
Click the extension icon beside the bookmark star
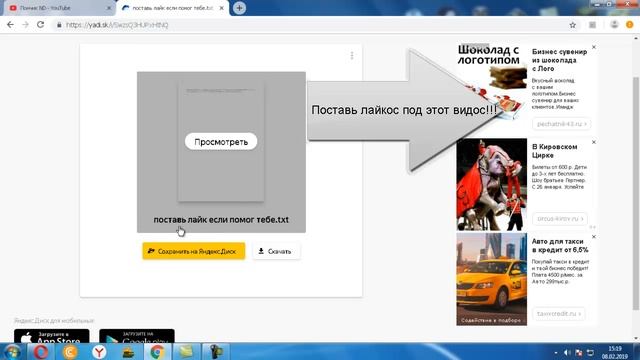click(x=592, y=25)
